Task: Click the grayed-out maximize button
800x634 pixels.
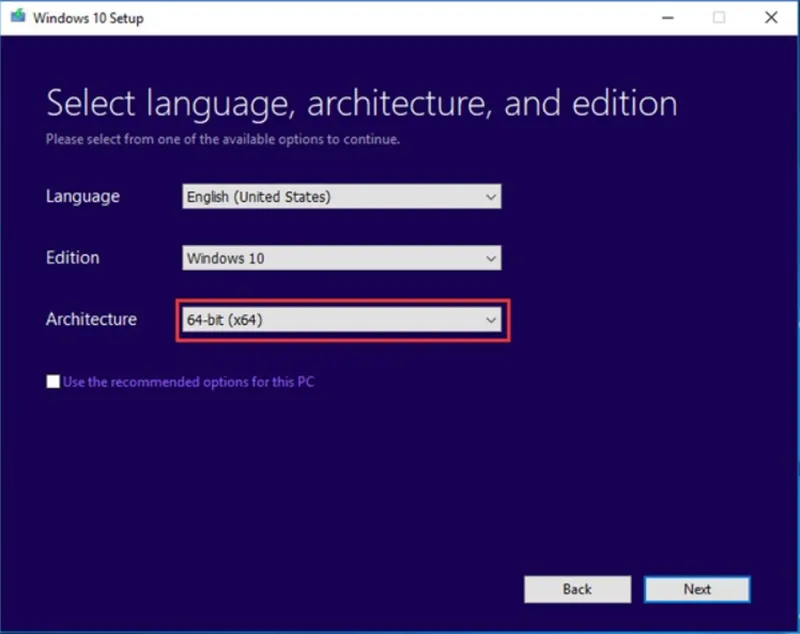Action: click(x=718, y=17)
